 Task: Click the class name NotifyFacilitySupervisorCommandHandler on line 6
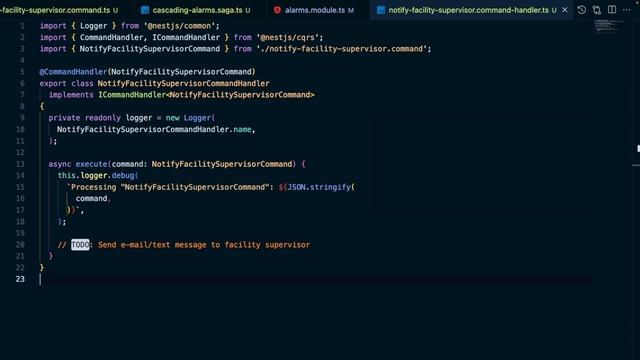click(x=183, y=84)
